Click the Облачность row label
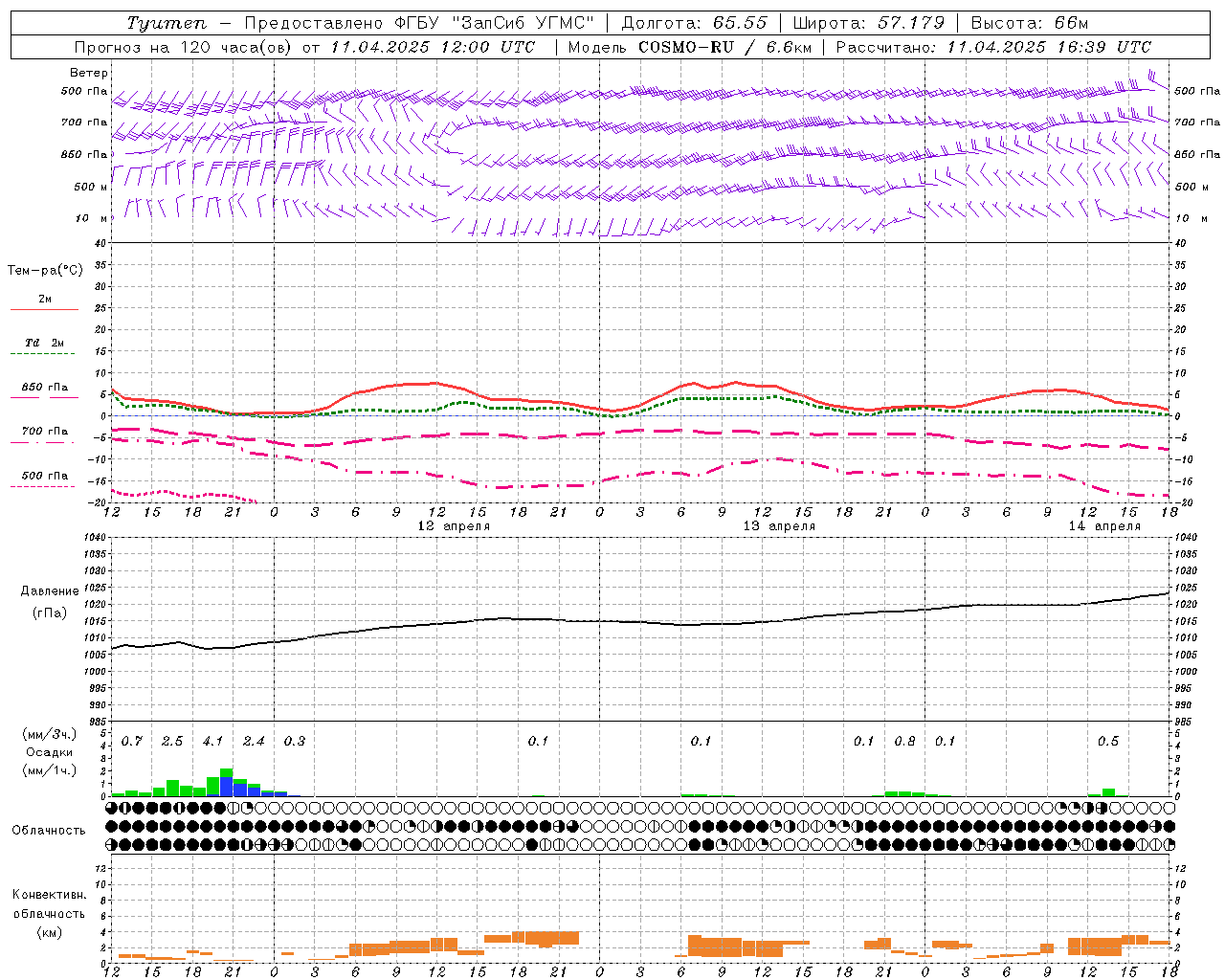This screenshot has width=1225, height=980. pyautogui.click(x=49, y=831)
